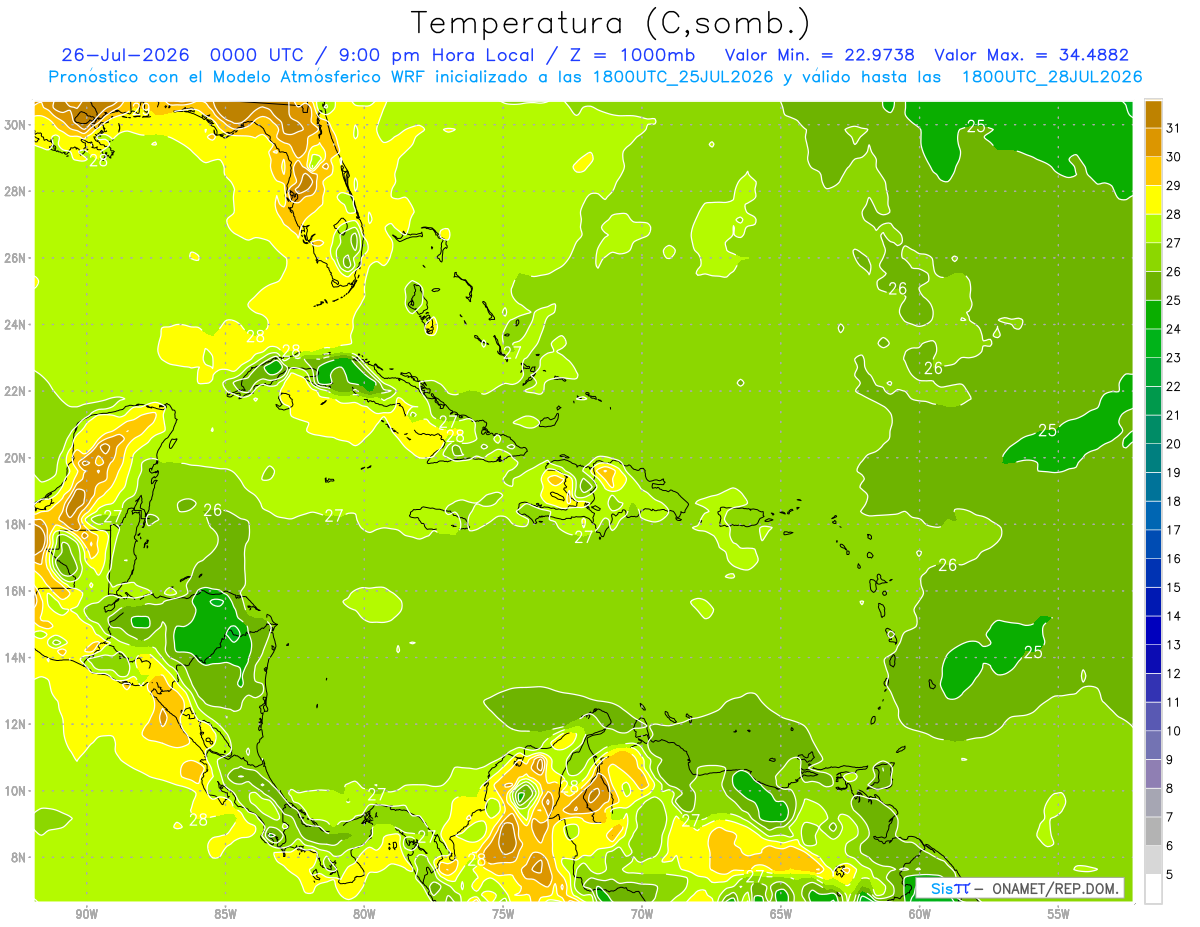Click the color bar label 11

[1175, 702]
